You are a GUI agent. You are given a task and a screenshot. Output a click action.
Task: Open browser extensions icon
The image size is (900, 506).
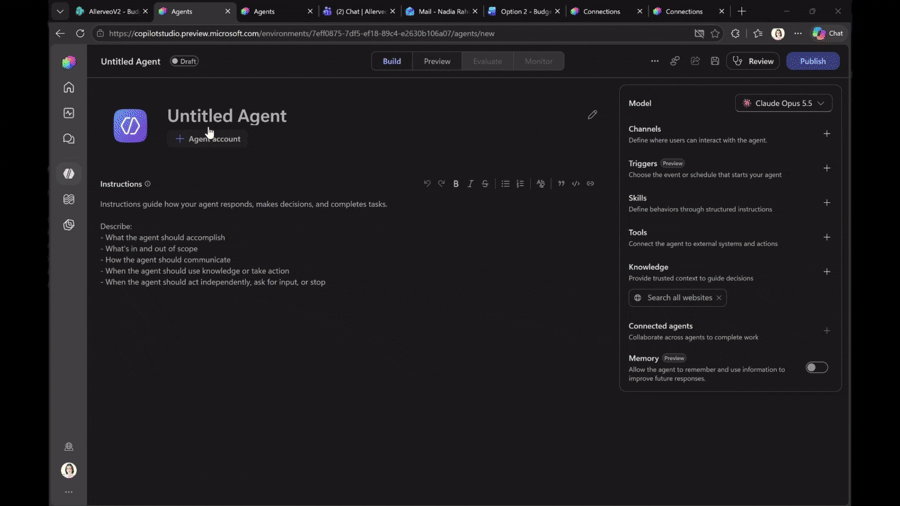735,33
